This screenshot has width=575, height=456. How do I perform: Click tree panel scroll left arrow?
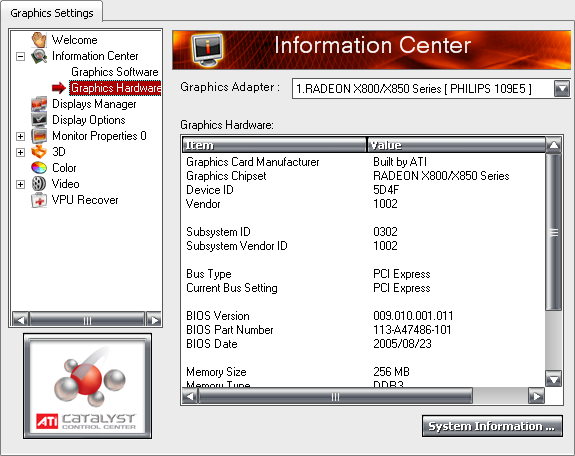tap(21, 320)
